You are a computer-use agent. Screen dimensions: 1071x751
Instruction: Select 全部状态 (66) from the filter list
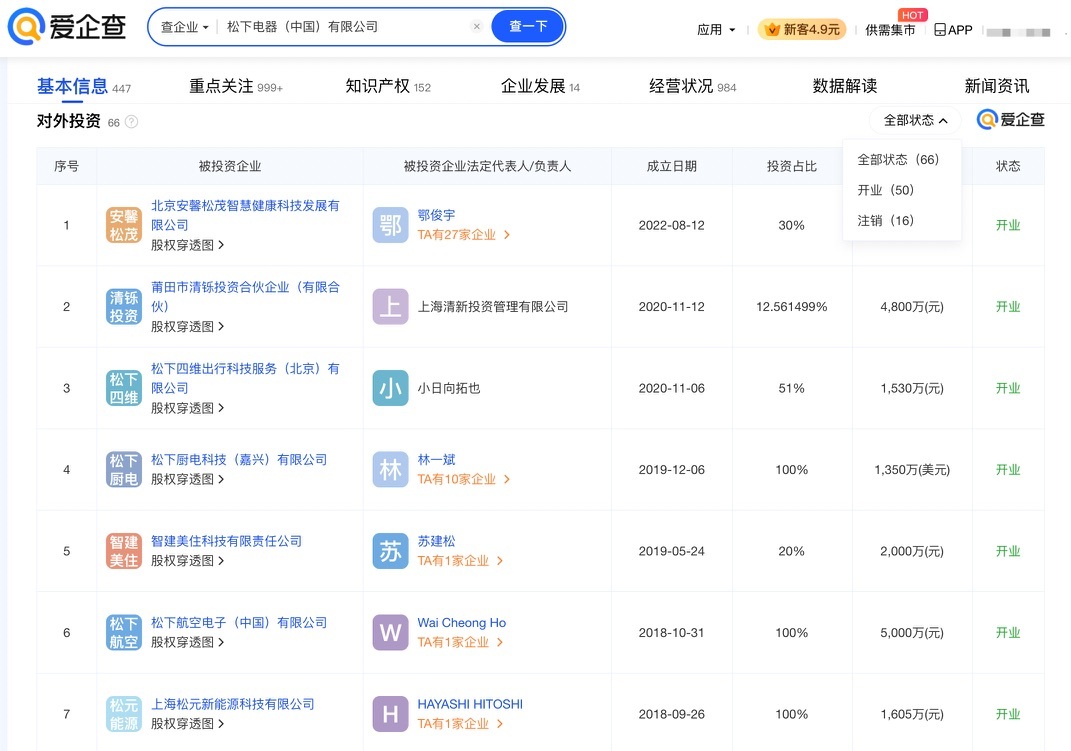click(x=898, y=159)
